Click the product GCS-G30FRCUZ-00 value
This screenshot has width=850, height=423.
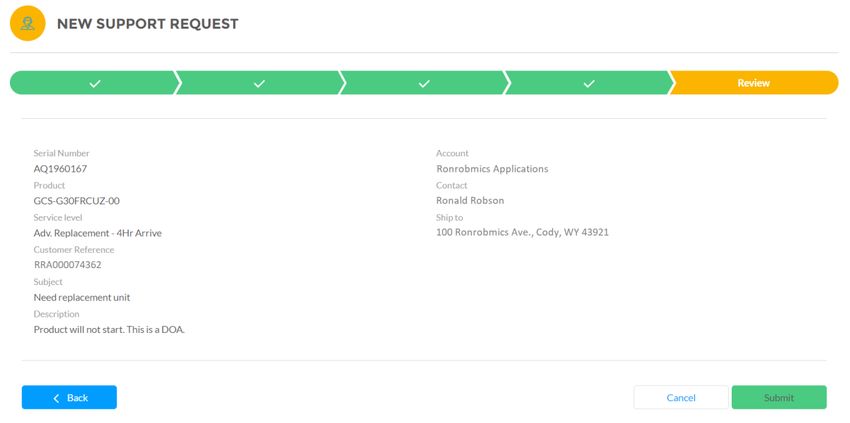tap(76, 201)
